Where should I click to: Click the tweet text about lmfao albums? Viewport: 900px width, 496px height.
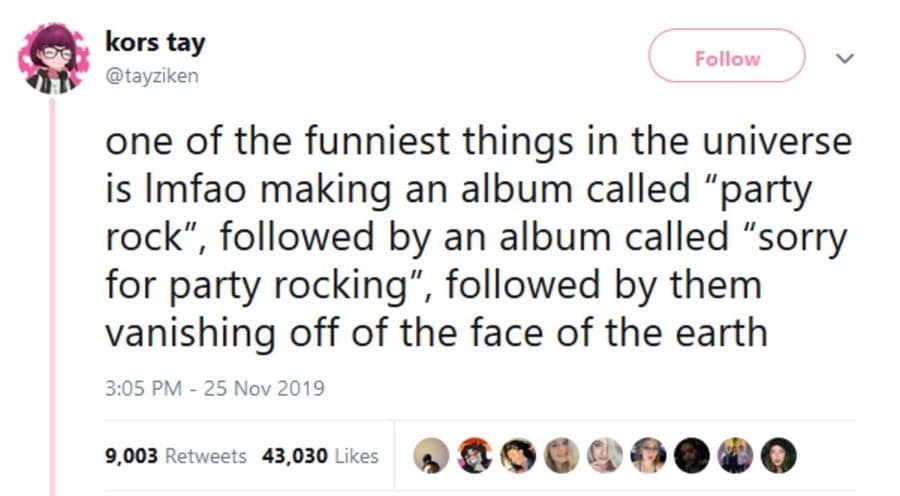click(x=478, y=236)
